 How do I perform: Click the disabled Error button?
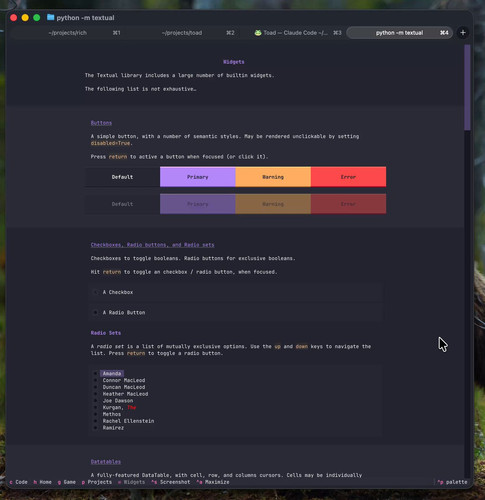coord(348,204)
